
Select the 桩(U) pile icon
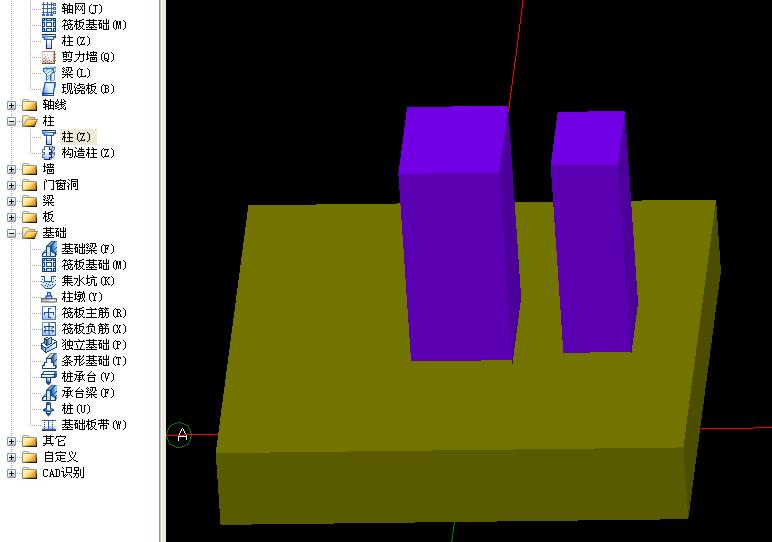[49, 409]
